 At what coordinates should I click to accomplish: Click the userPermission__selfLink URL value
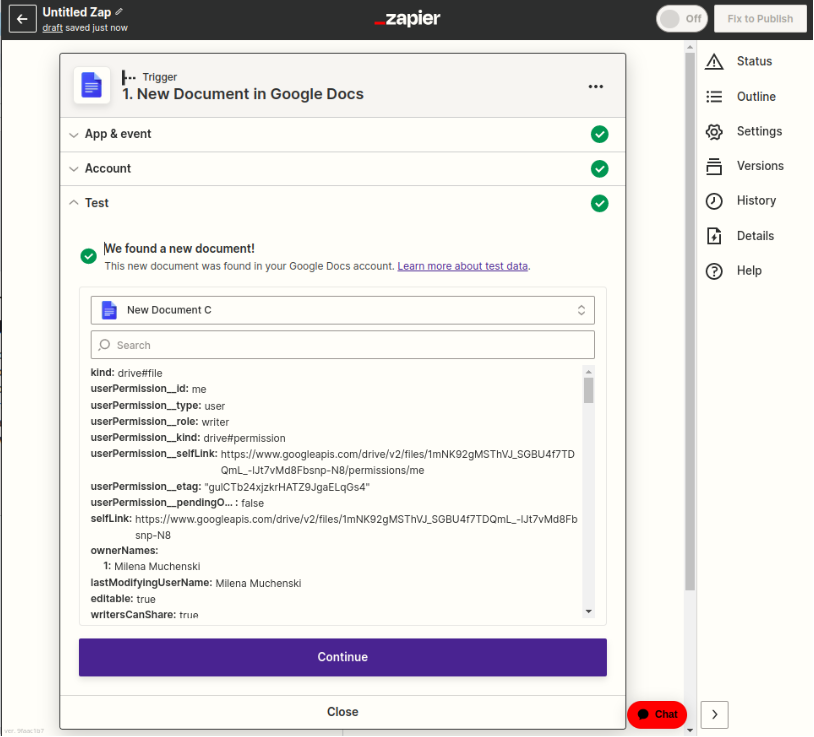click(398, 462)
